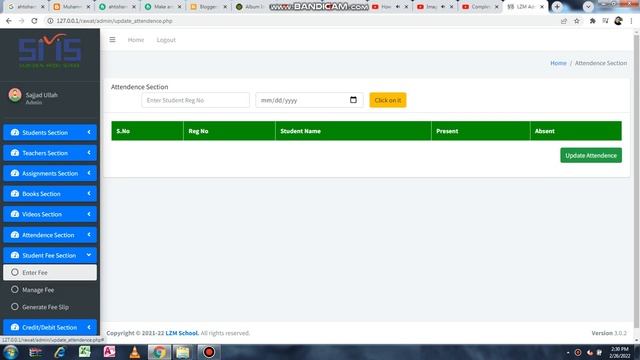Screen dimensions: 640x360
Task: Click the taskbar clock showing 2:30 PM
Action: tap(620, 352)
